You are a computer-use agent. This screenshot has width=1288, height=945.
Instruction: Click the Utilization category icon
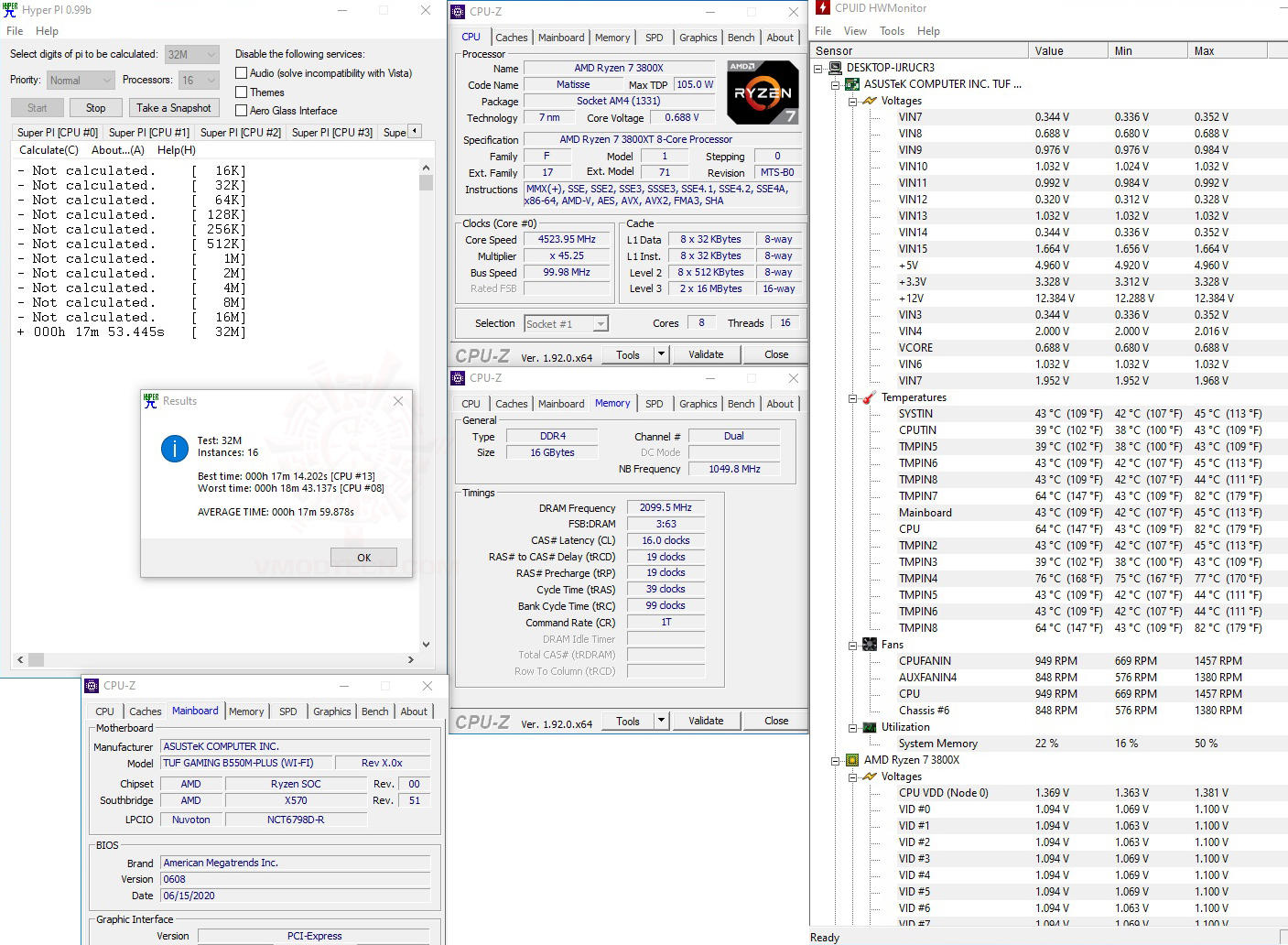[870, 727]
